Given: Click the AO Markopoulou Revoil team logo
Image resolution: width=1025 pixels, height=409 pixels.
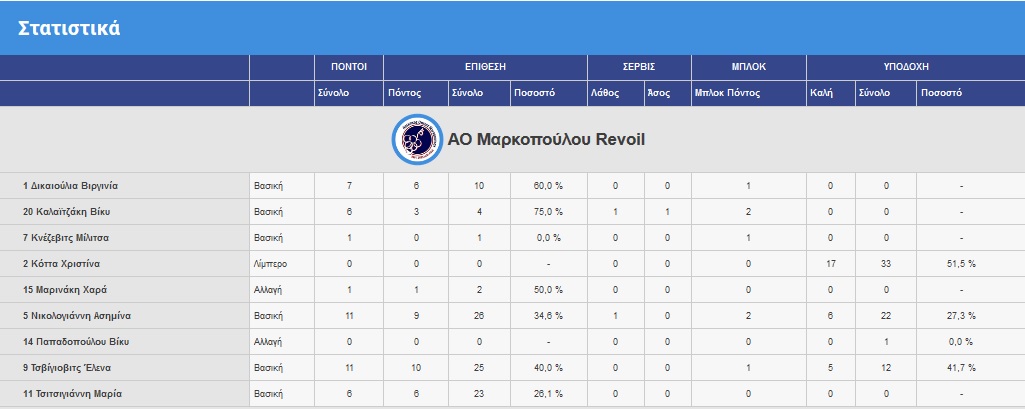Looking at the screenshot, I should coord(413,139).
